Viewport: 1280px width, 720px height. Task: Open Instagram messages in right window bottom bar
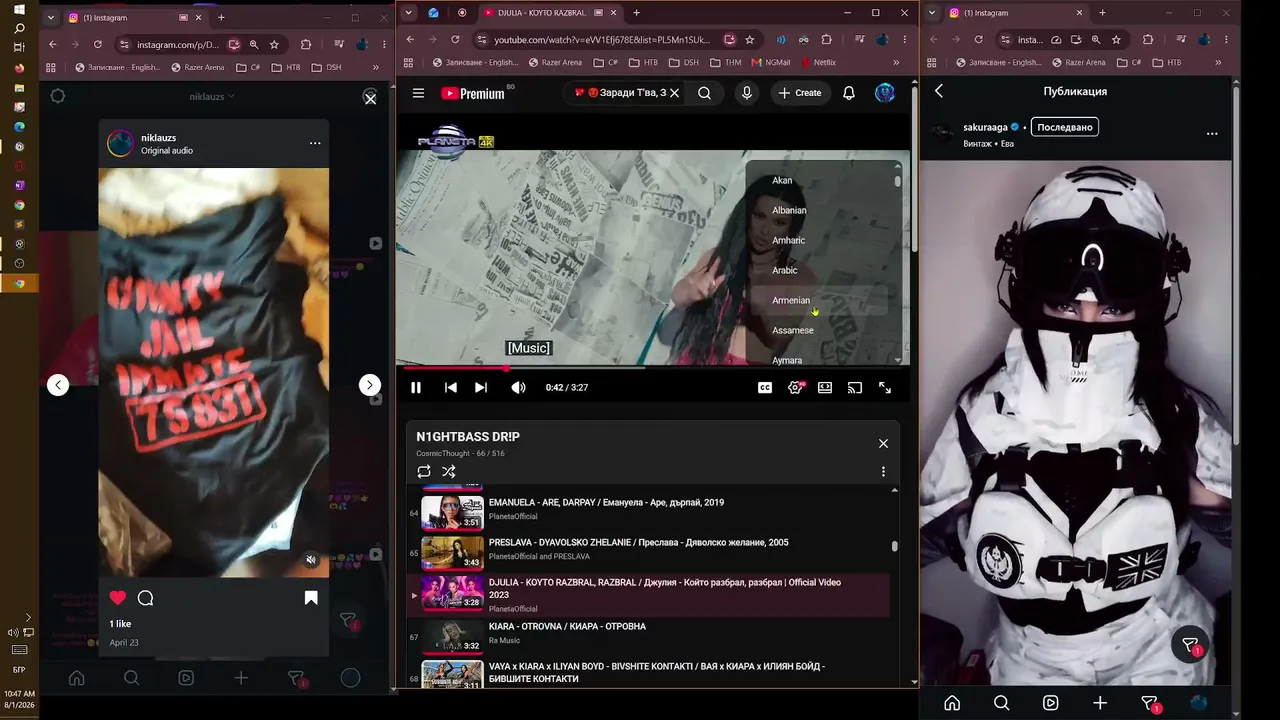click(1150, 703)
